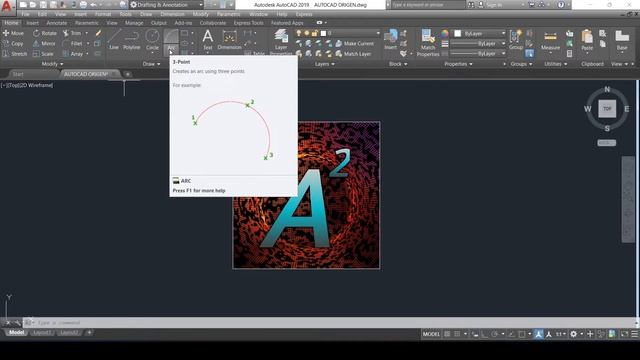Select the Array tool
Screen dimensions: 640x360
[x=73, y=54]
